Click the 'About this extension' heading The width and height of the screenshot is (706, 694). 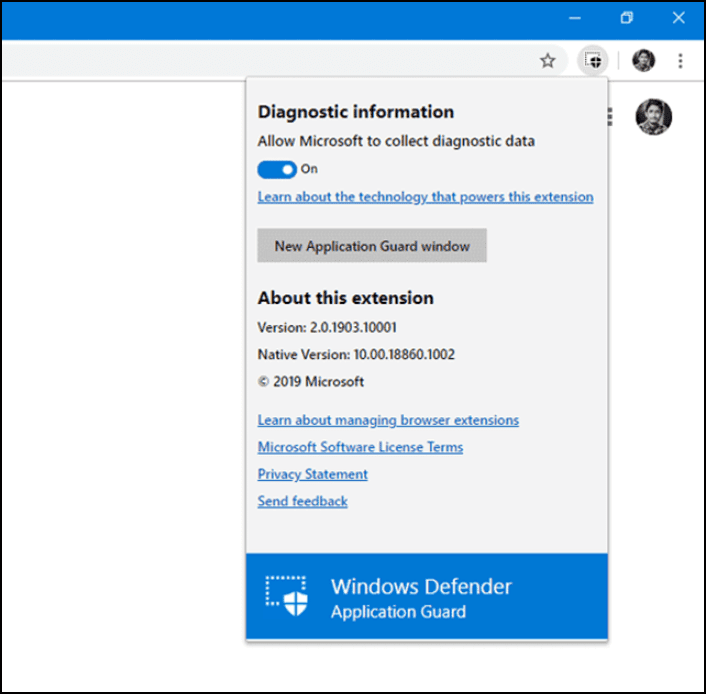point(345,298)
